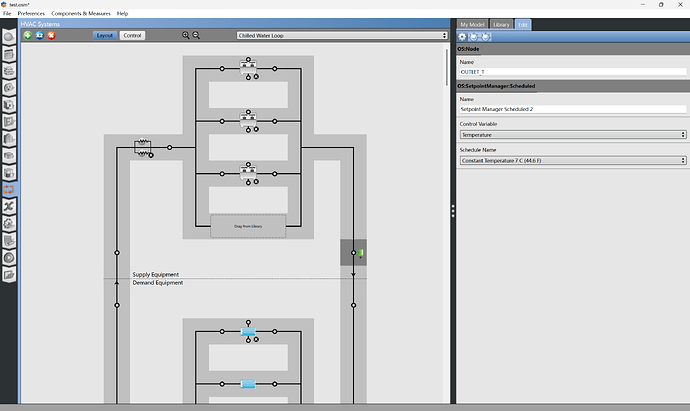Open the Facility tab in left sidebar
The width and height of the screenshot is (690, 411).
(9, 139)
